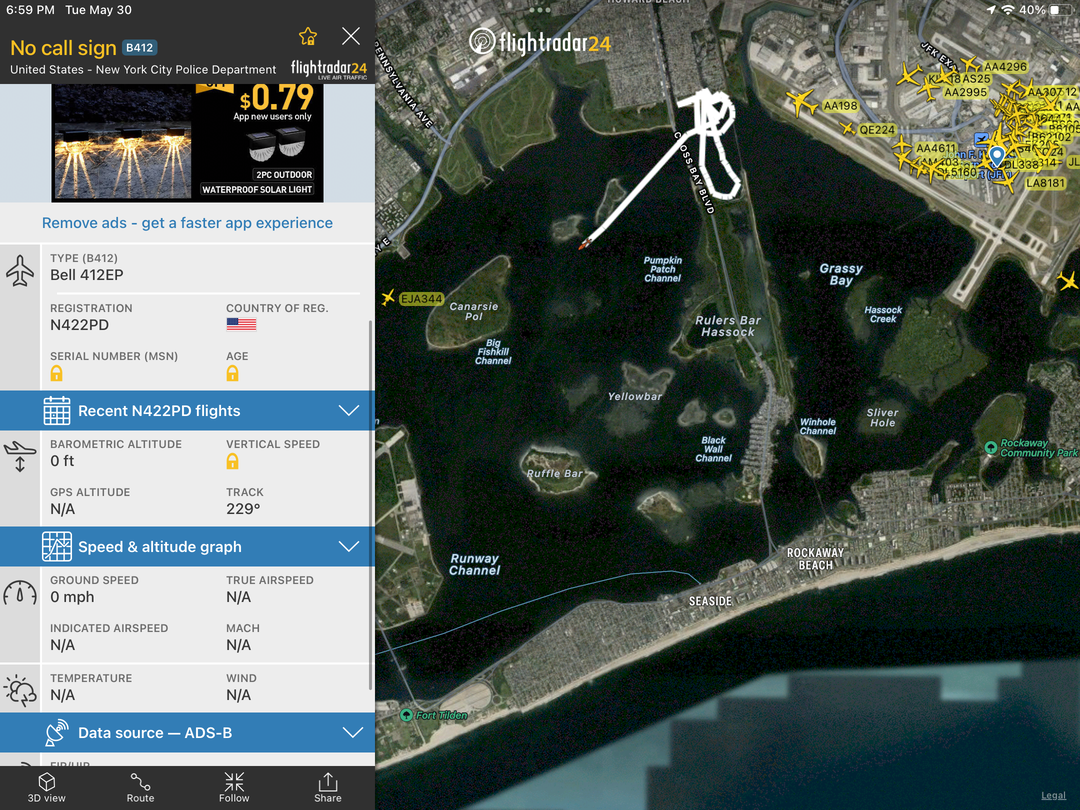Image resolution: width=1080 pixels, height=810 pixels.
Task: Tap the altitude airplane arrow icon
Action: click(20, 457)
